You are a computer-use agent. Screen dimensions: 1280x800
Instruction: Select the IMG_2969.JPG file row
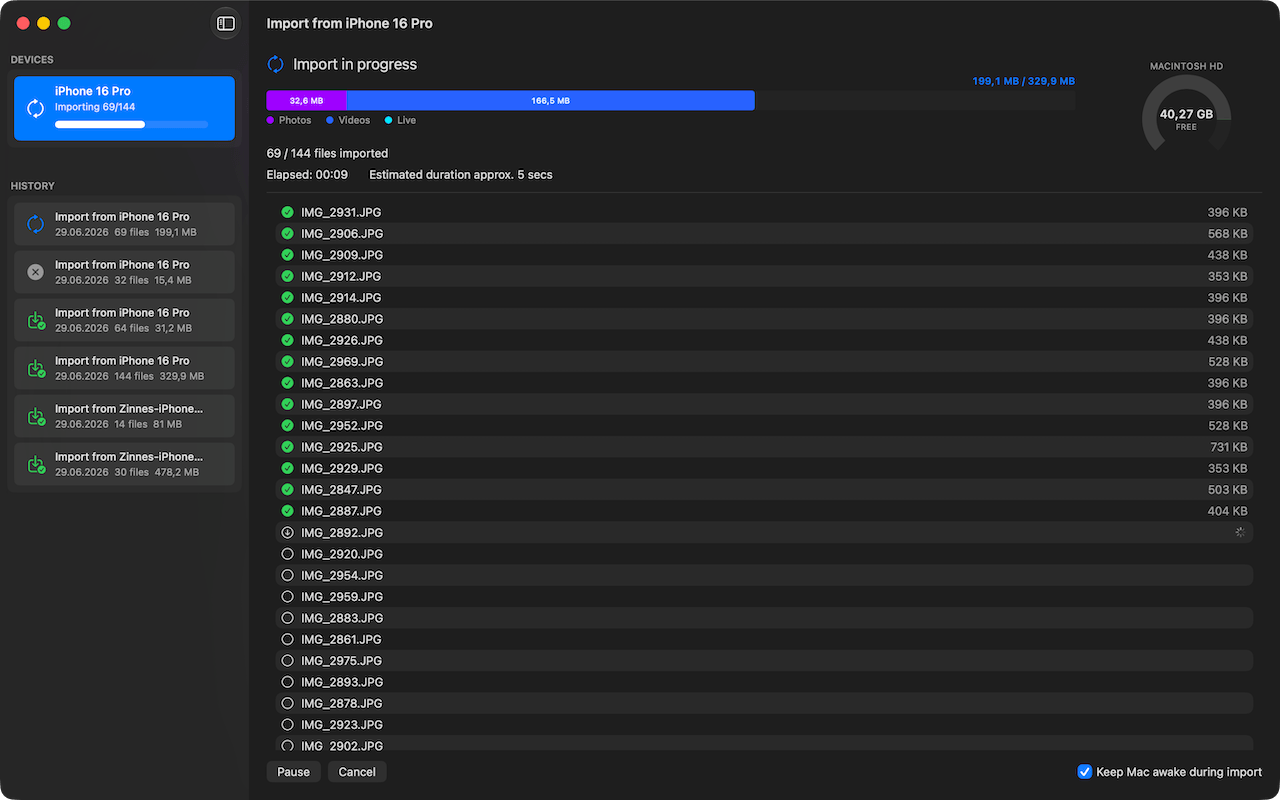click(x=764, y=361)
